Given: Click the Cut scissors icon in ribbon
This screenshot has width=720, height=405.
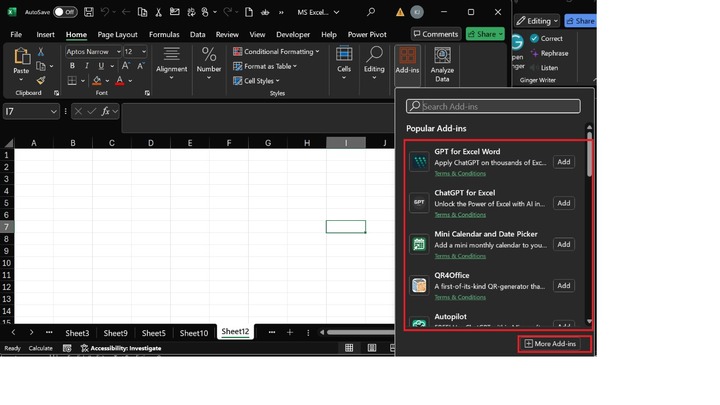Looking at the screenshot, I should click(42, 52).
